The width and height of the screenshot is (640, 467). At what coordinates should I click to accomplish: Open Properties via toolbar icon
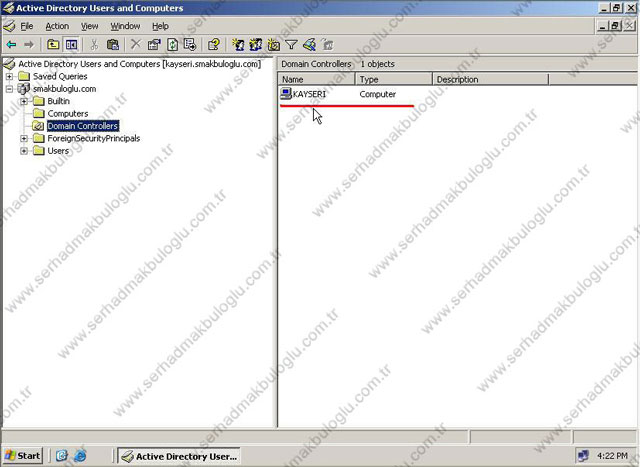coord(154,44)
